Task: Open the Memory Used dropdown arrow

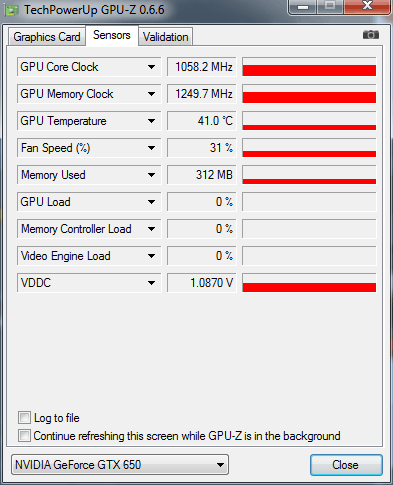Action: pos(151,175)
